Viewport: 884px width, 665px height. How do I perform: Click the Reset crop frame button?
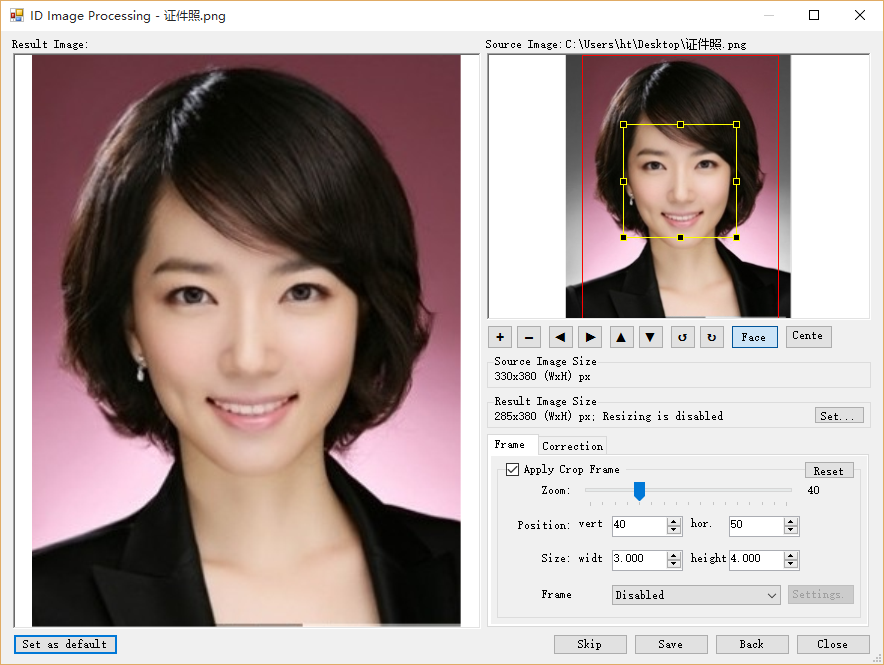coord(828,471)
